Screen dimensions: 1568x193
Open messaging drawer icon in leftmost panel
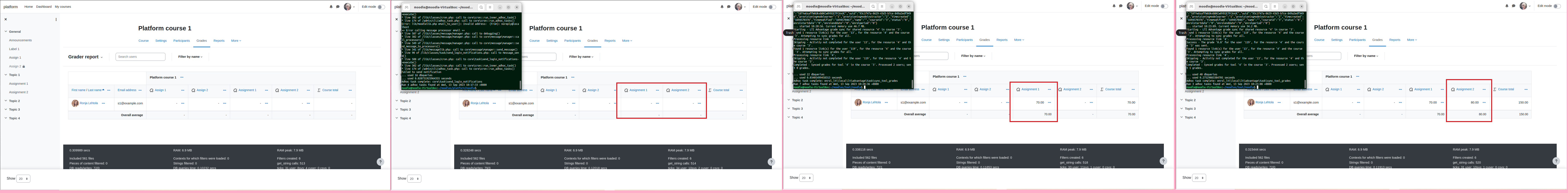point(338,7)
